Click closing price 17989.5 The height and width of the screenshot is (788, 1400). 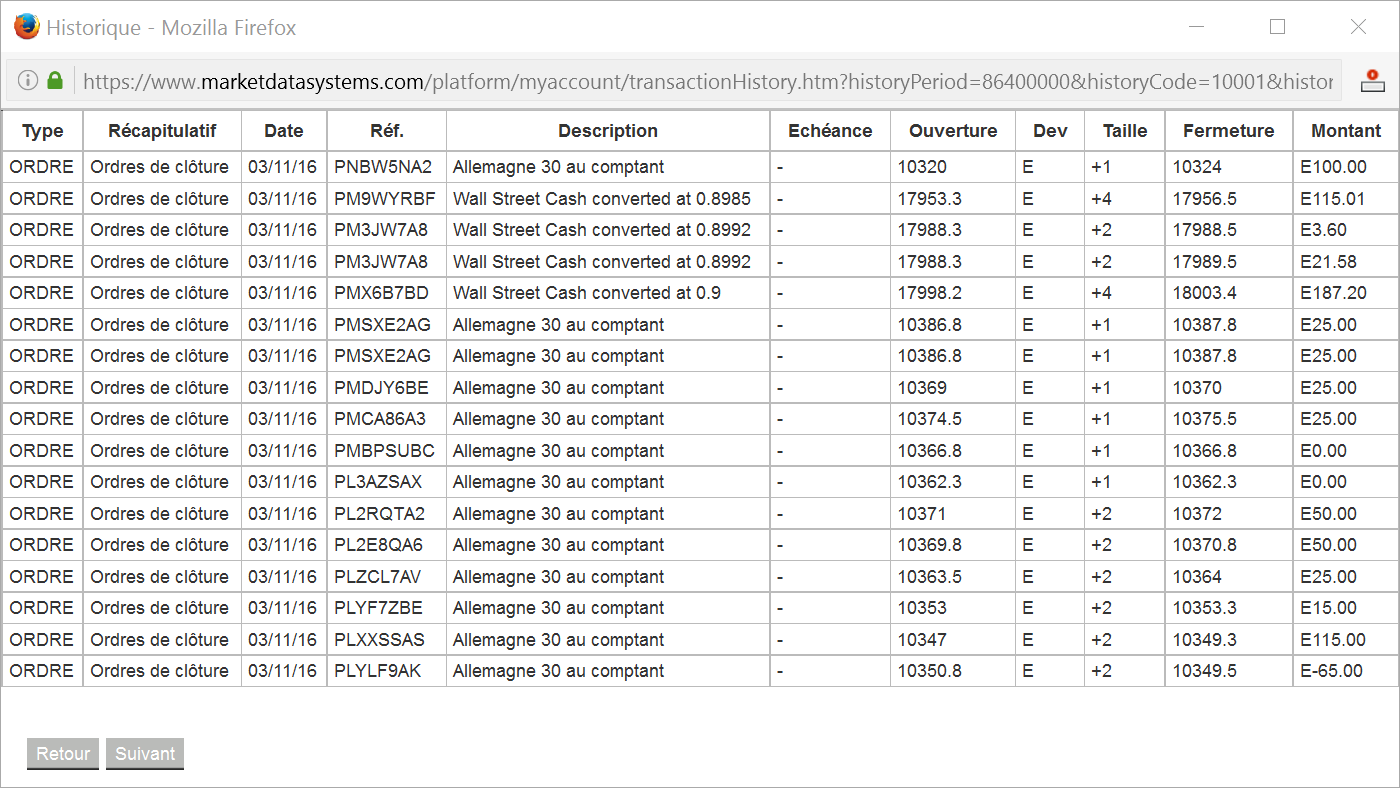click(1205, 262)
